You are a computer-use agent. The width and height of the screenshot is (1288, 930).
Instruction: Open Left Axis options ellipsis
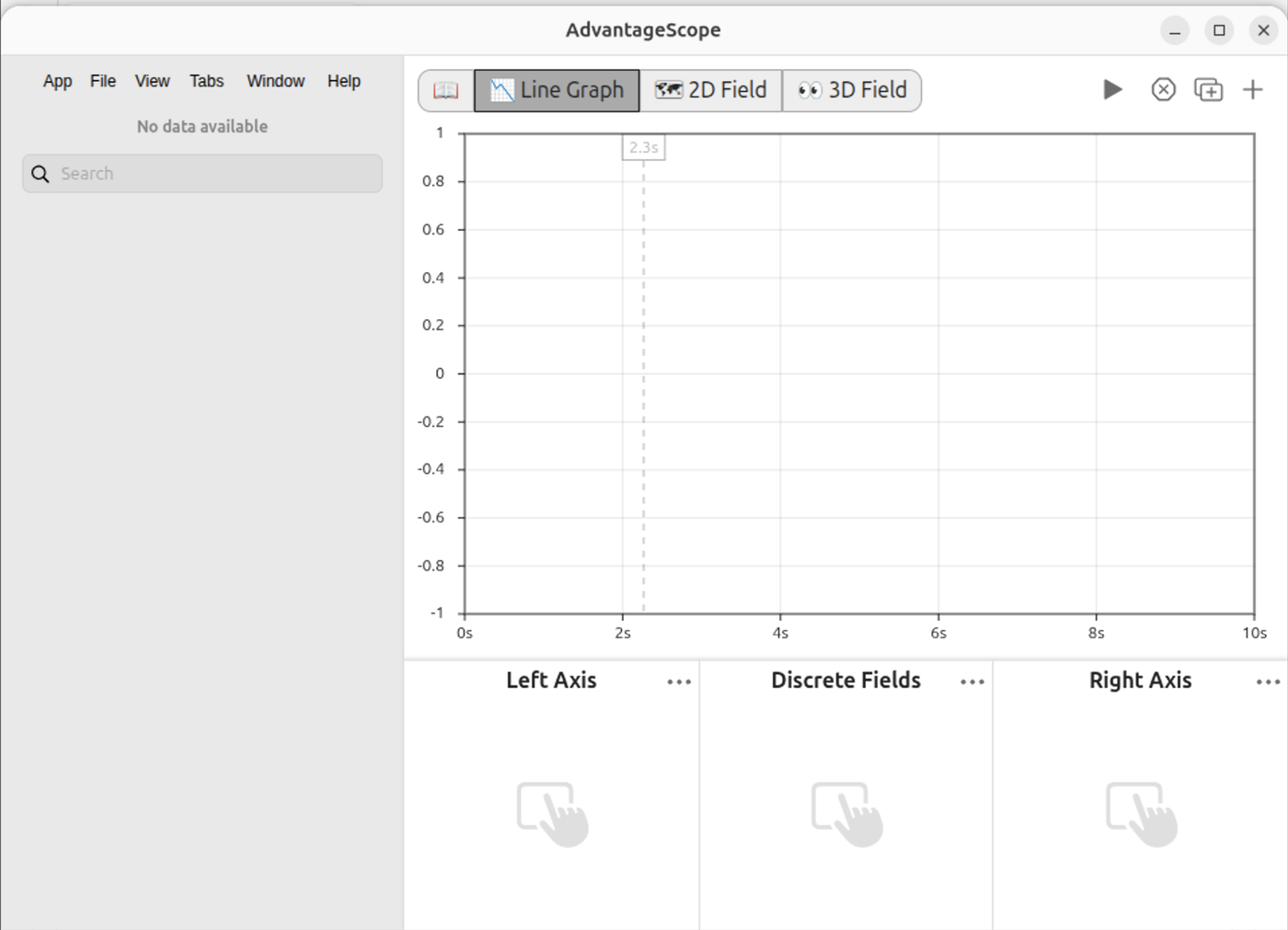click(679, 682)
